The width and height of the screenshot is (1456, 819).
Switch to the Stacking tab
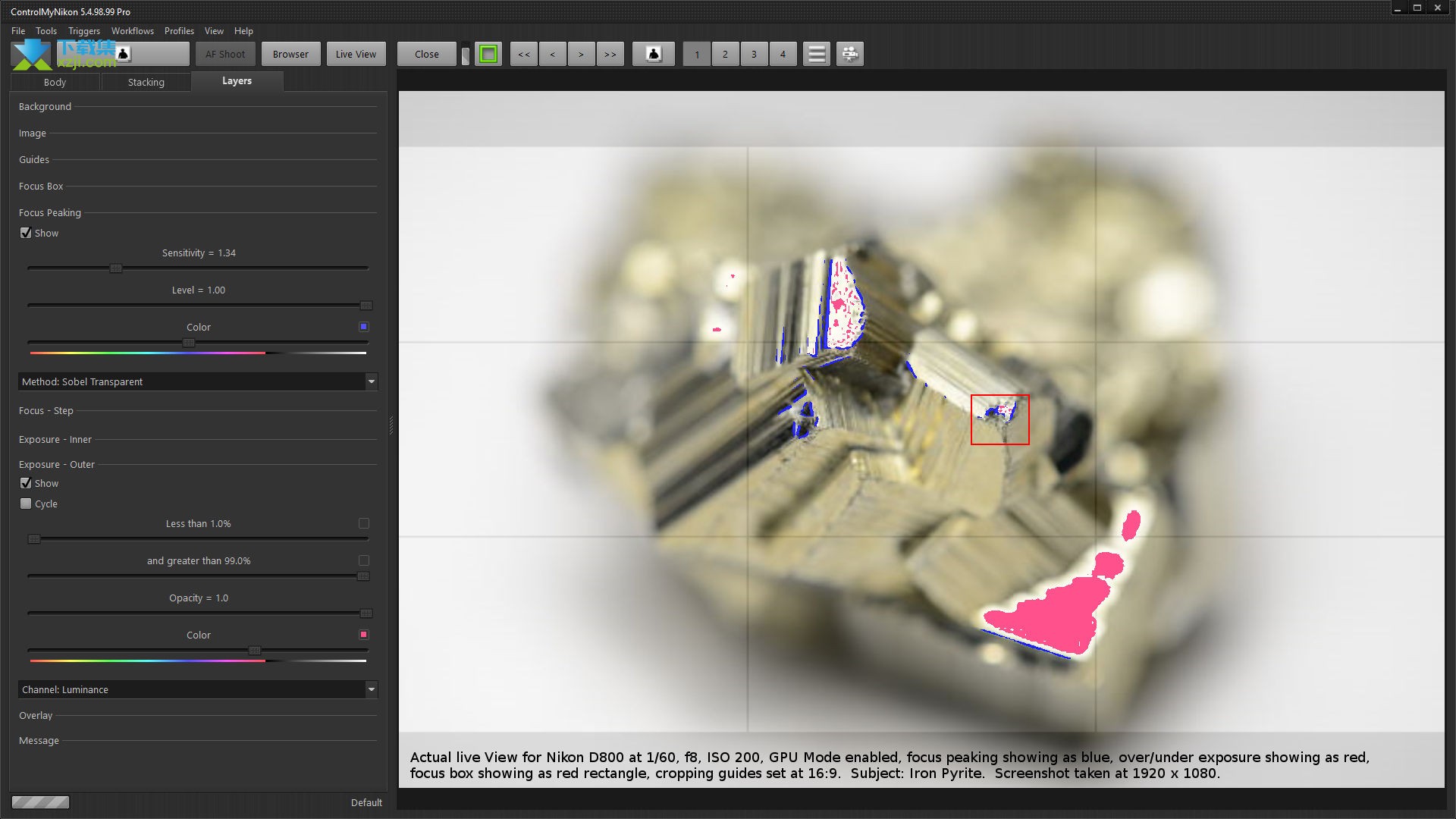coord(145,82)
